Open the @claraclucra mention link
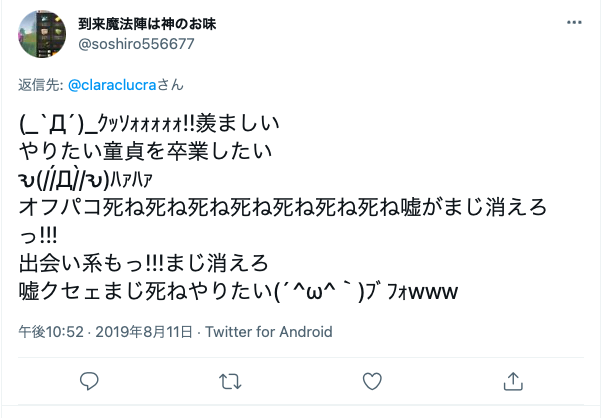The height and width of the screenshot is (418, 610). [x=112, y=85]
